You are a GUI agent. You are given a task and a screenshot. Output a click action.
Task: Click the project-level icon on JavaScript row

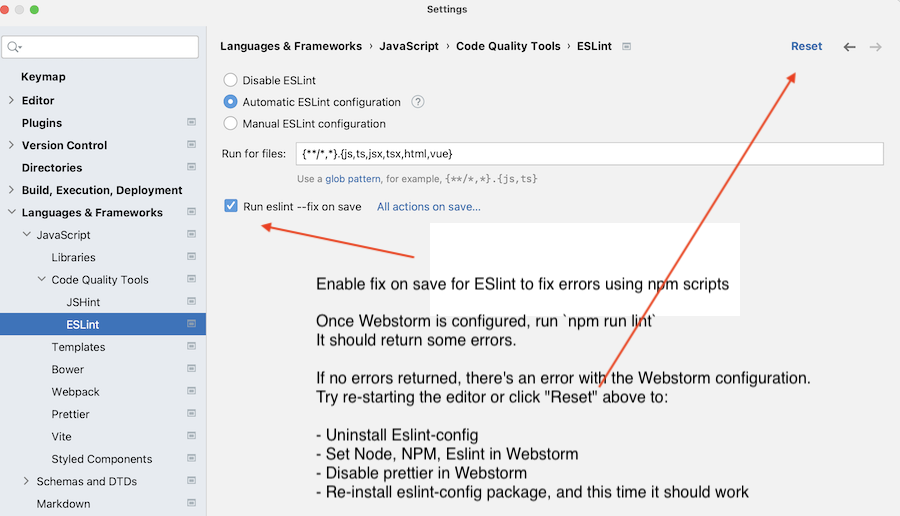(192, 234)
